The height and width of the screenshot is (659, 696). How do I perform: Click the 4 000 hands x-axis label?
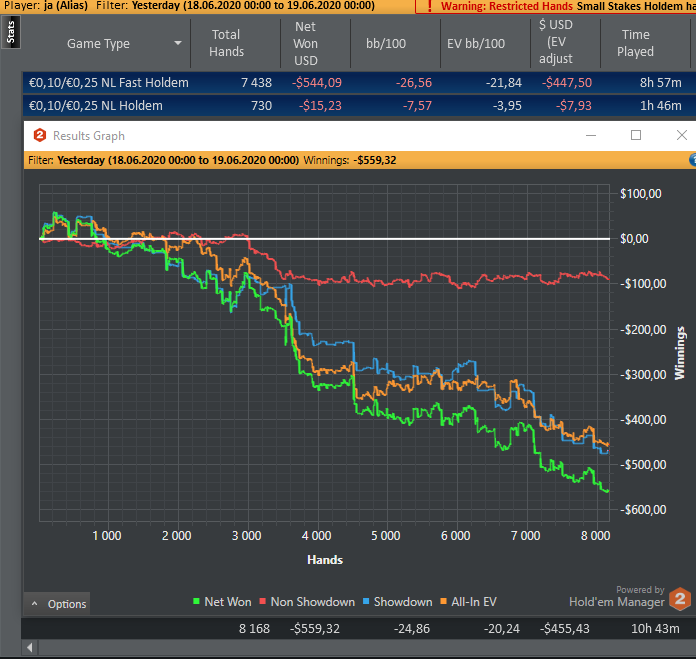(x=316, y=536)
